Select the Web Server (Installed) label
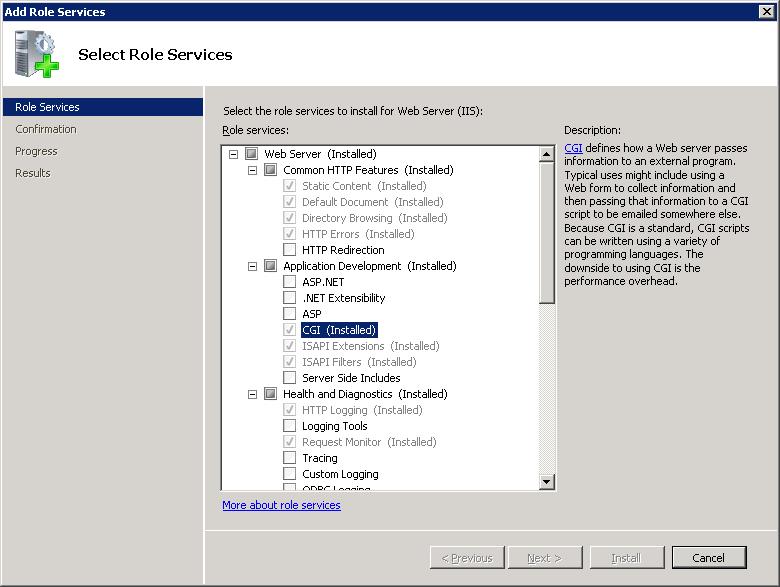Viewport: 780px width, 587px height. point(320,154)
